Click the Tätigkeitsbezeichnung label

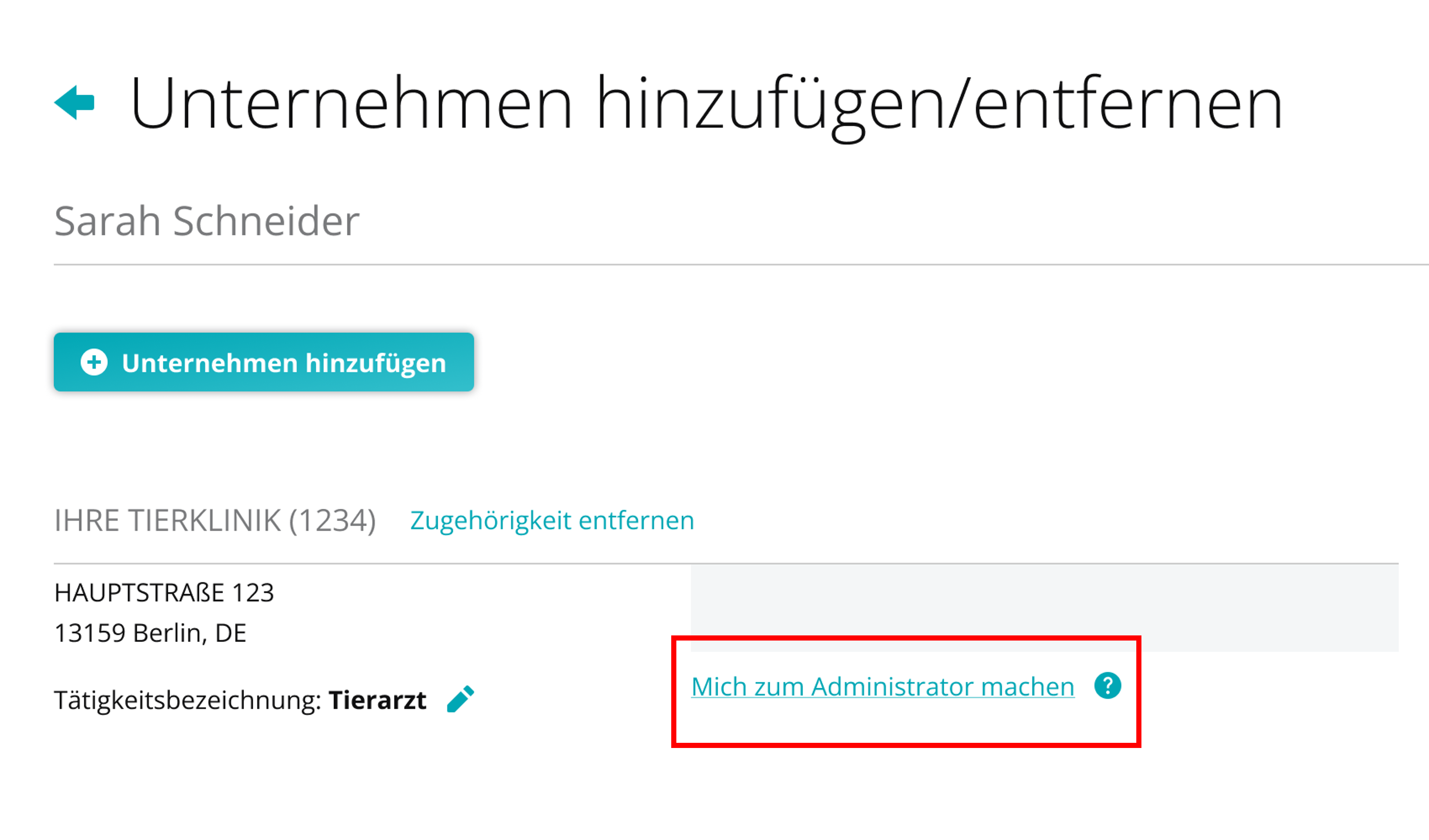coord(188,701)
